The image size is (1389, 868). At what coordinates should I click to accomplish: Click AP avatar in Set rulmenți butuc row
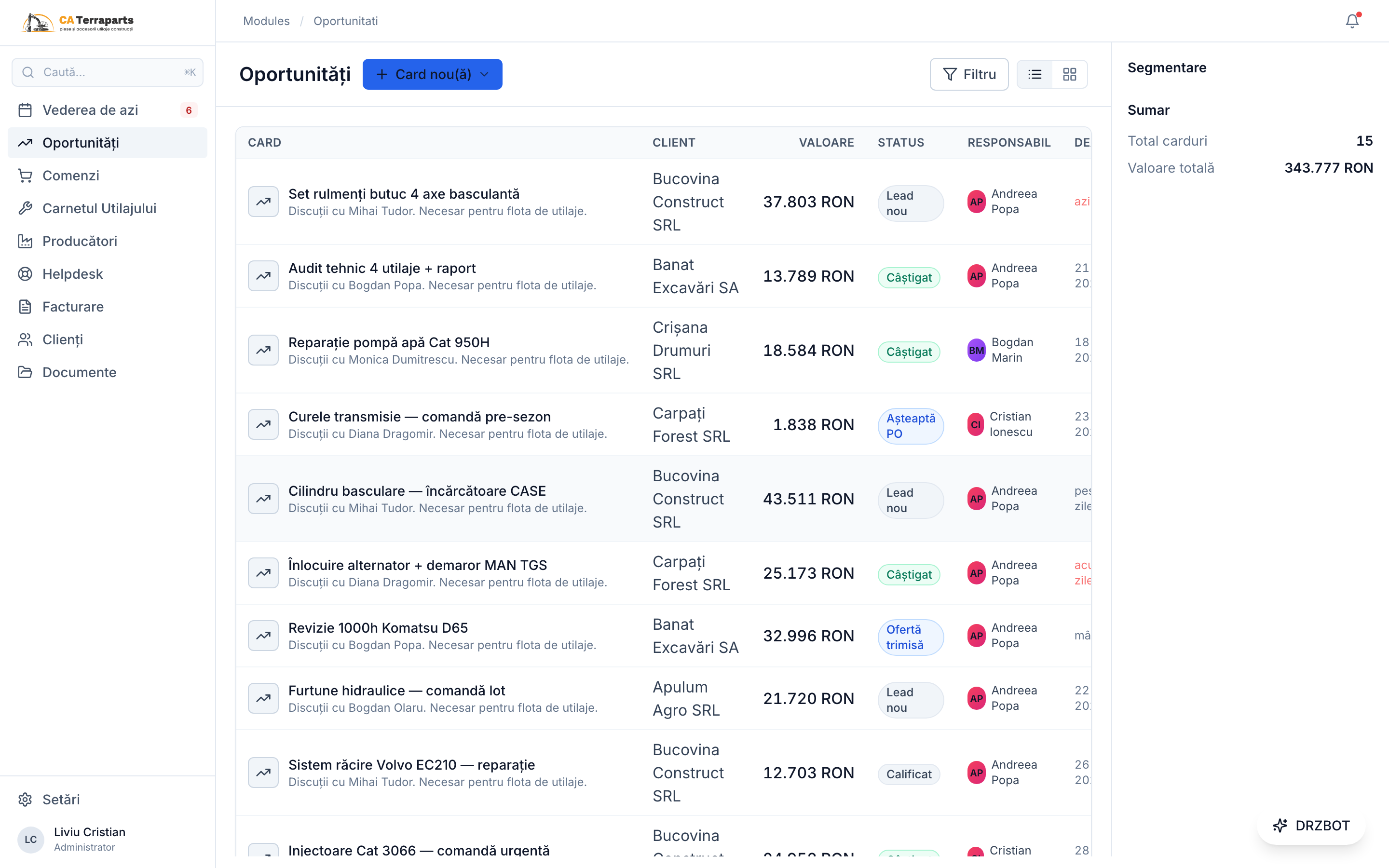[976, 202]
